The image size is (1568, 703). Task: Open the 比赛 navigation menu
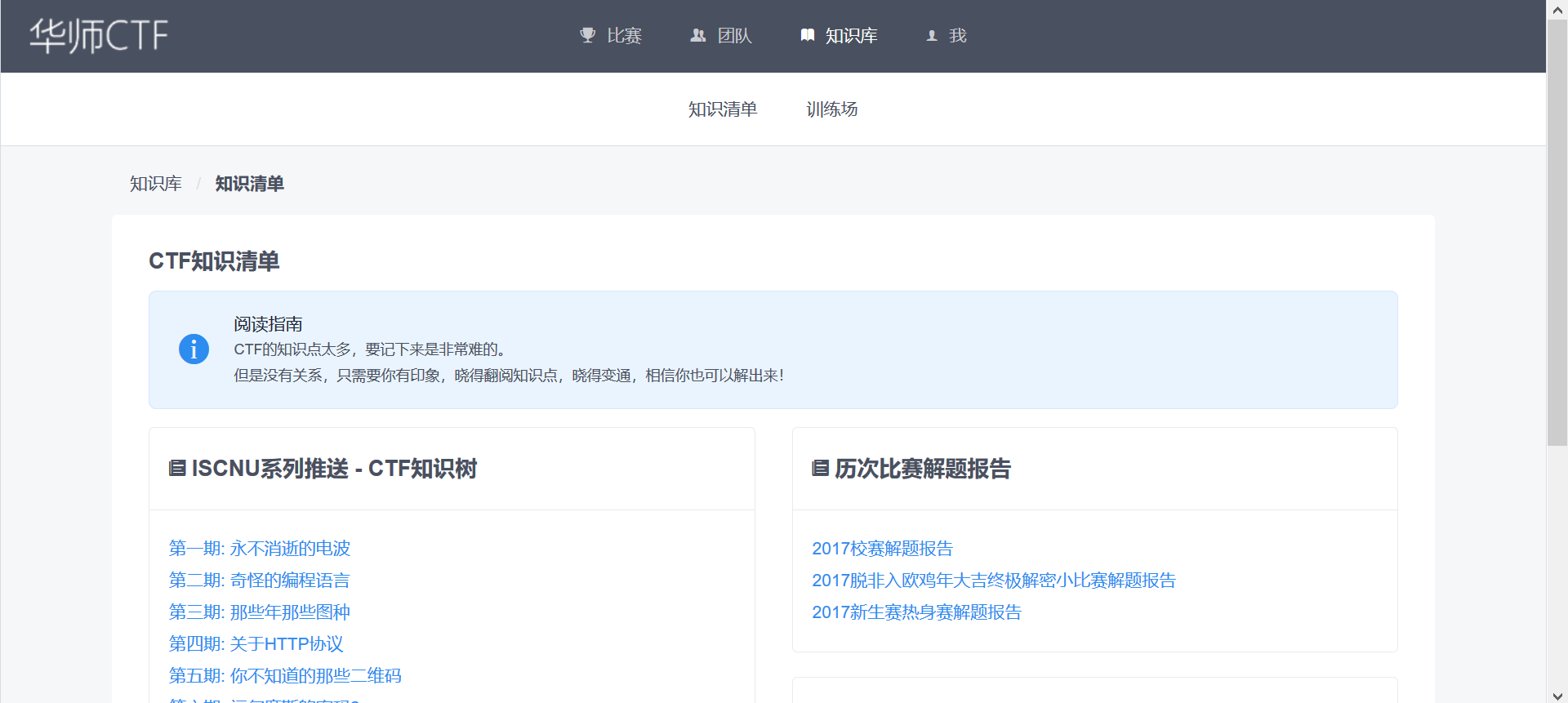coord(611,36)
